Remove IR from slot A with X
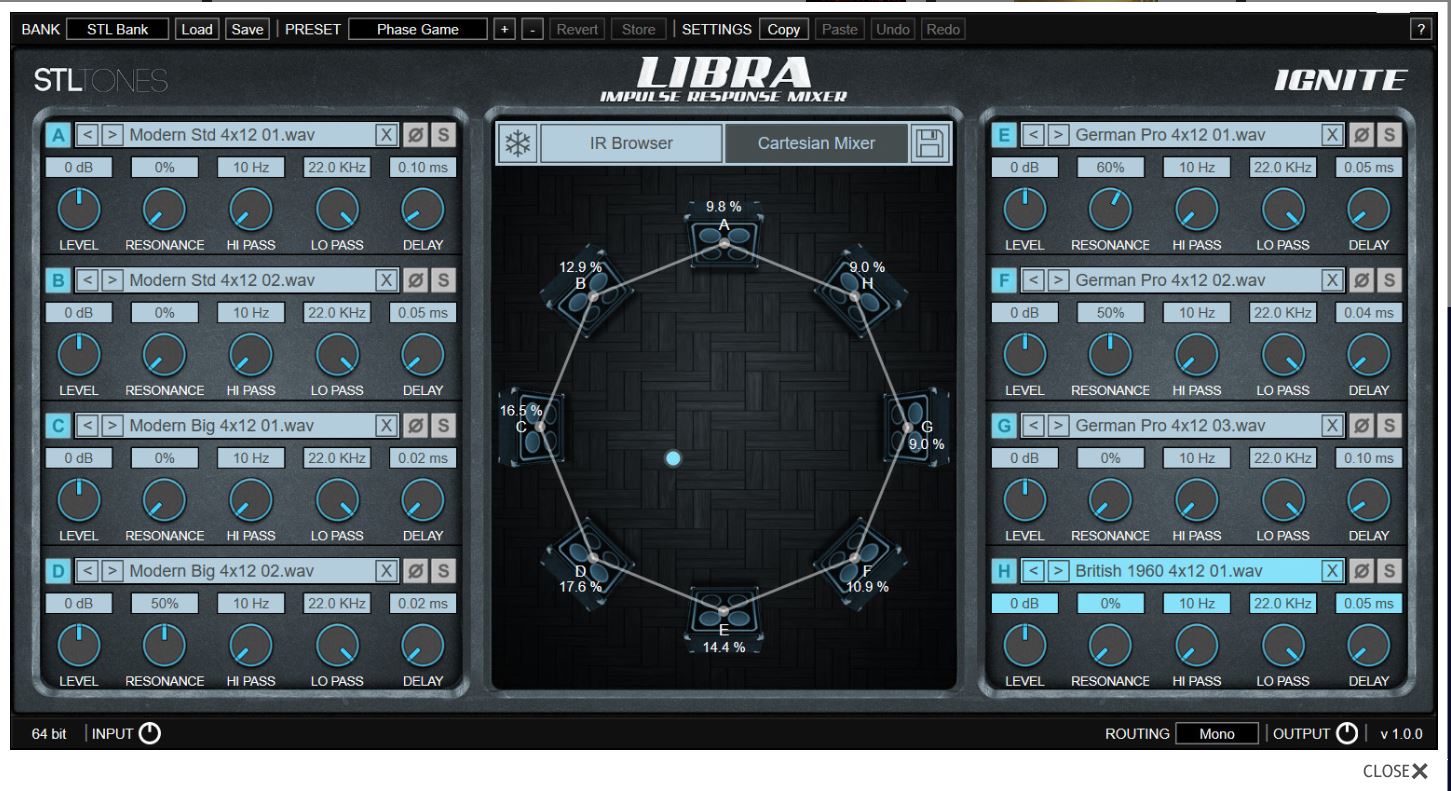This screenshot has width=1451, height=791. click(x=386, y=135)
